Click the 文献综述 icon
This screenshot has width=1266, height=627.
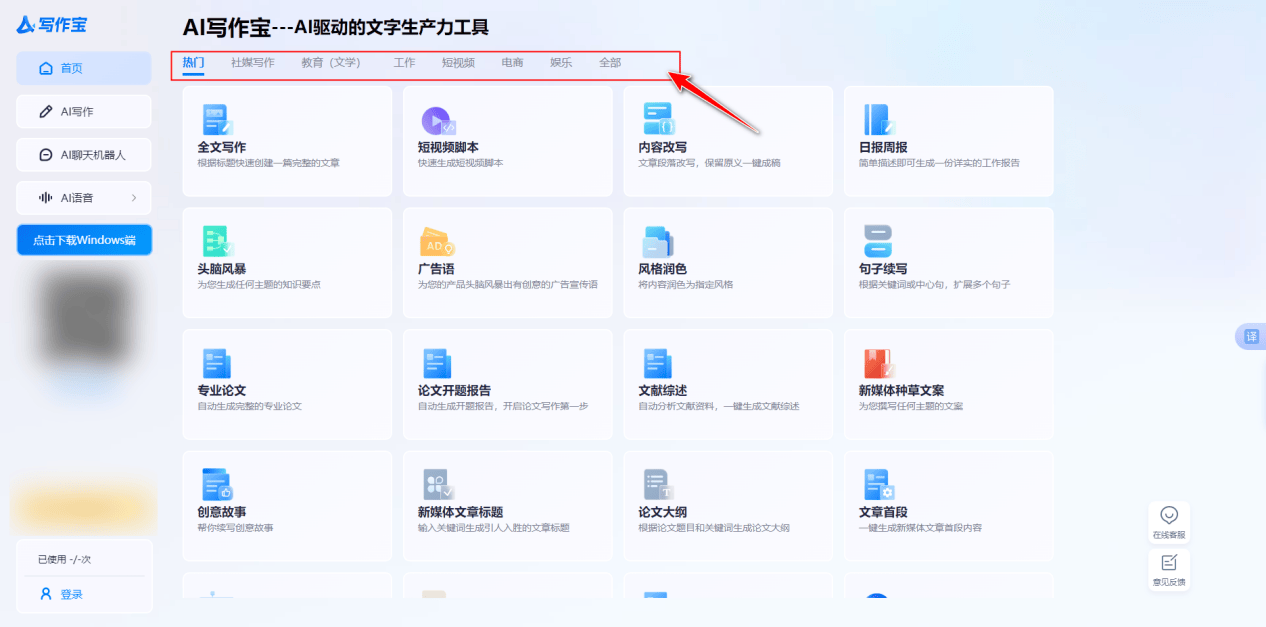click(x=657, y=364)
